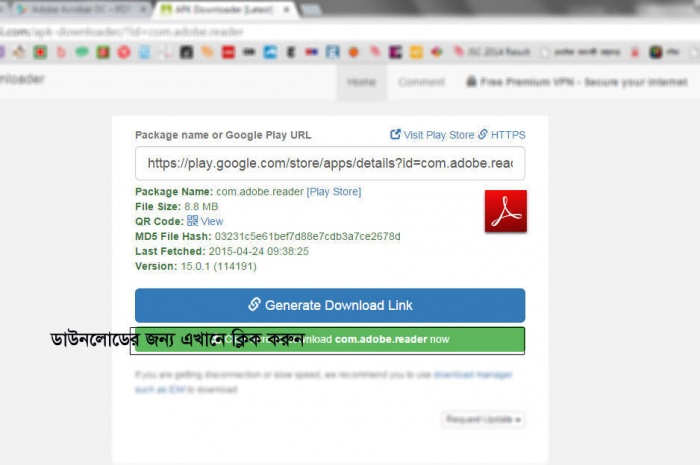The height and width of the screenshot is (465, 700).
Task: Open the Comment nav item
Action: (421, 82)
